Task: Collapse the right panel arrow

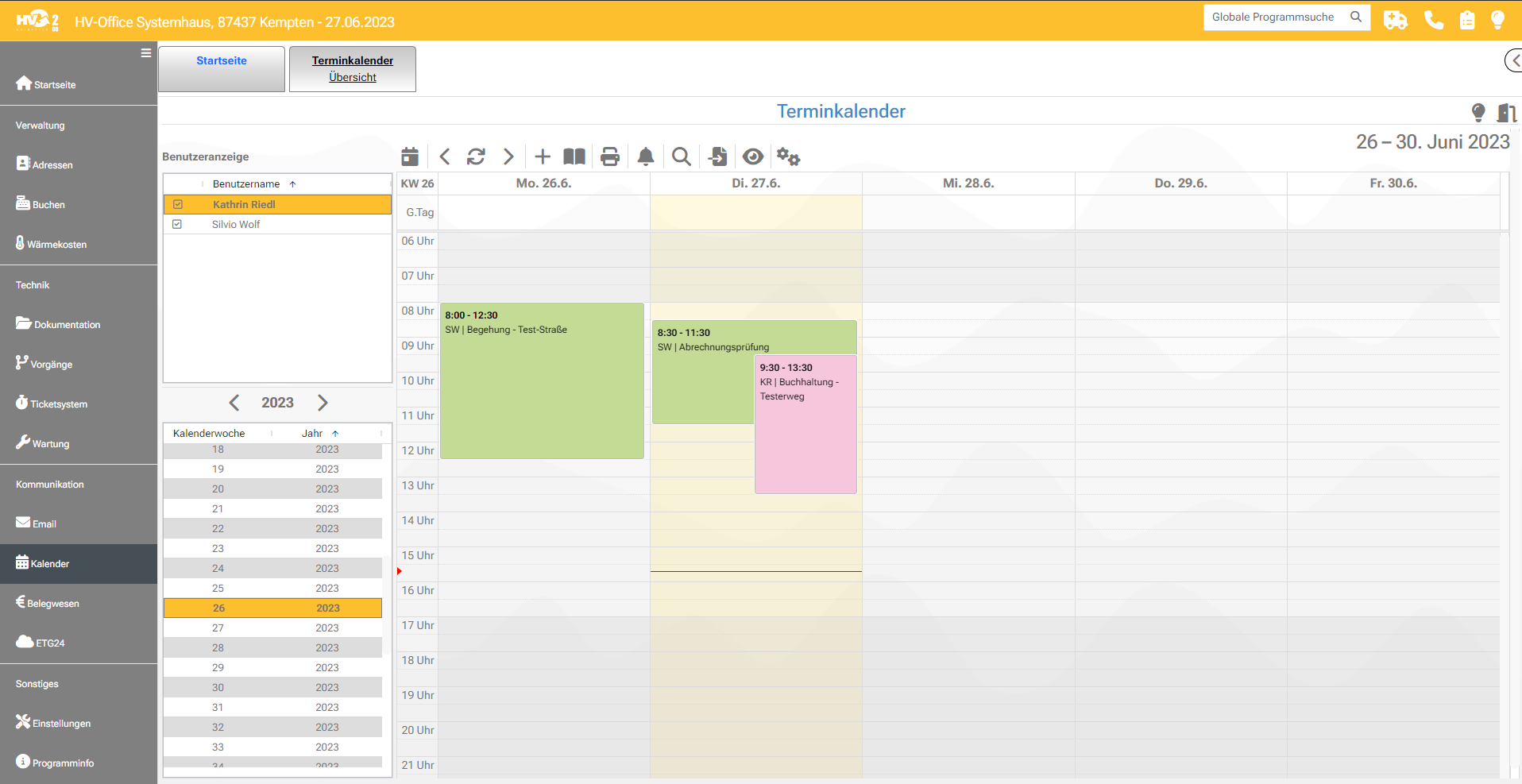Action: coord(1514,60)
